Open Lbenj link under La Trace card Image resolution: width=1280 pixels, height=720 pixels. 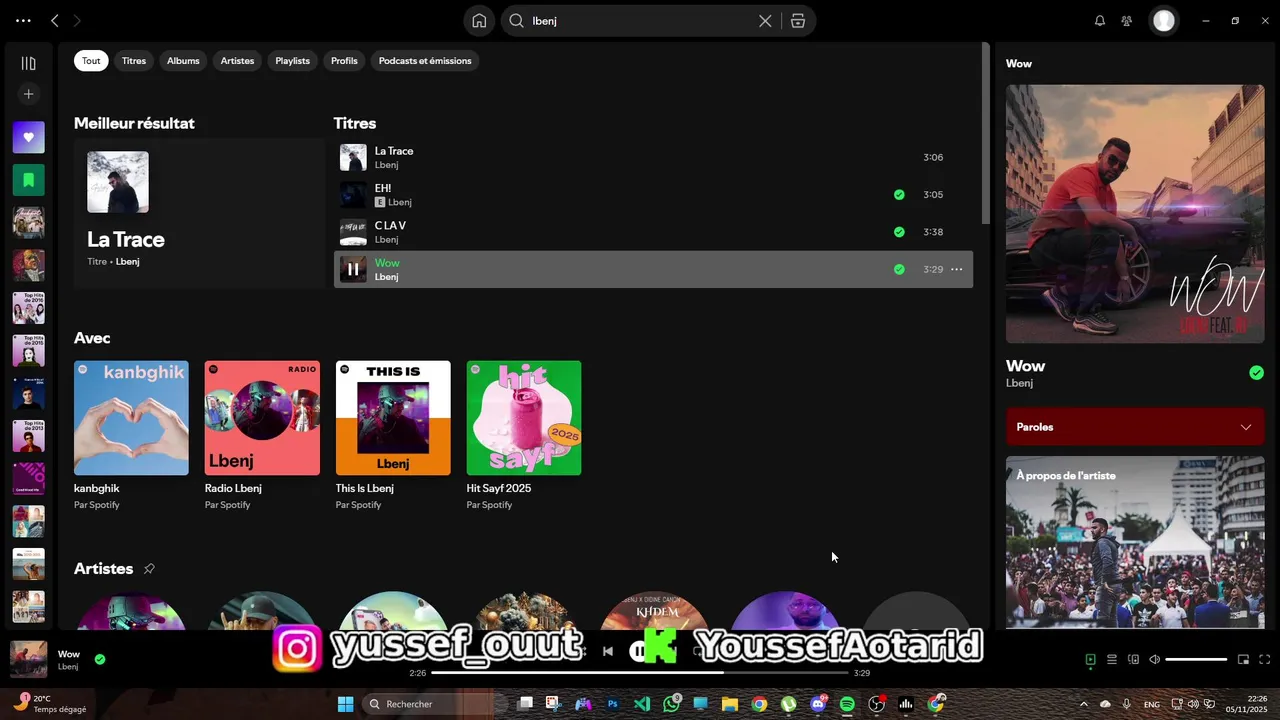[x=127, y=262]
